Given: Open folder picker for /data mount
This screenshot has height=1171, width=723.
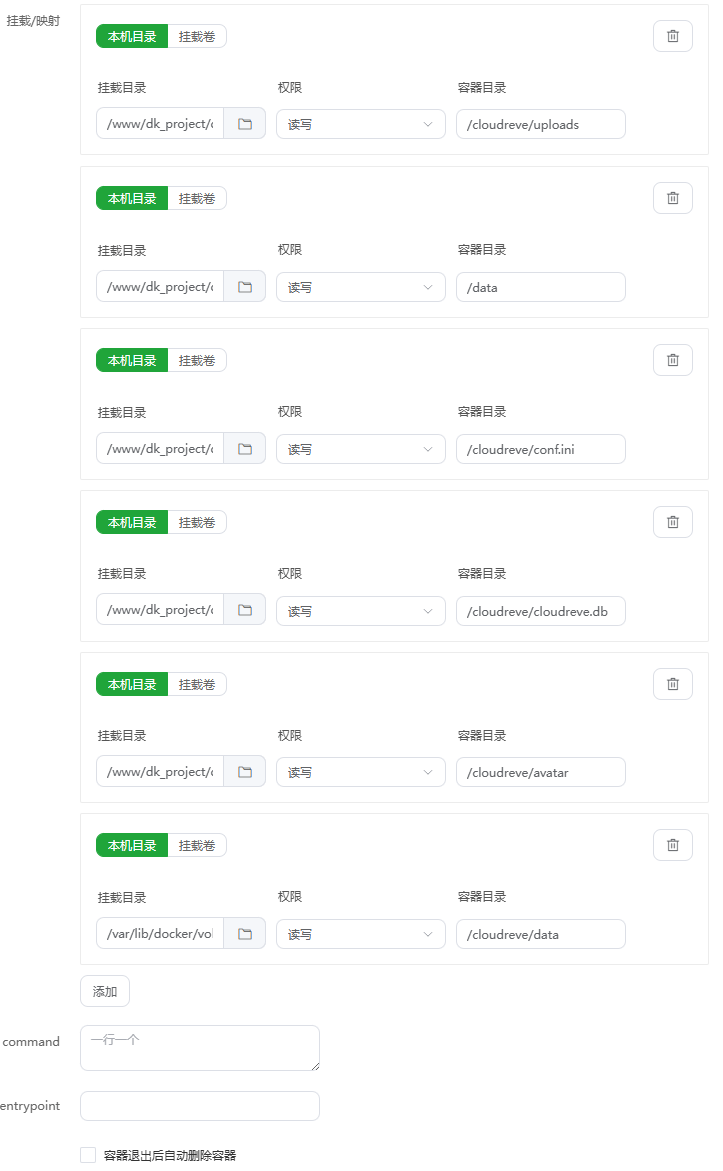Looking at the screenshot, I should (244, 287).
